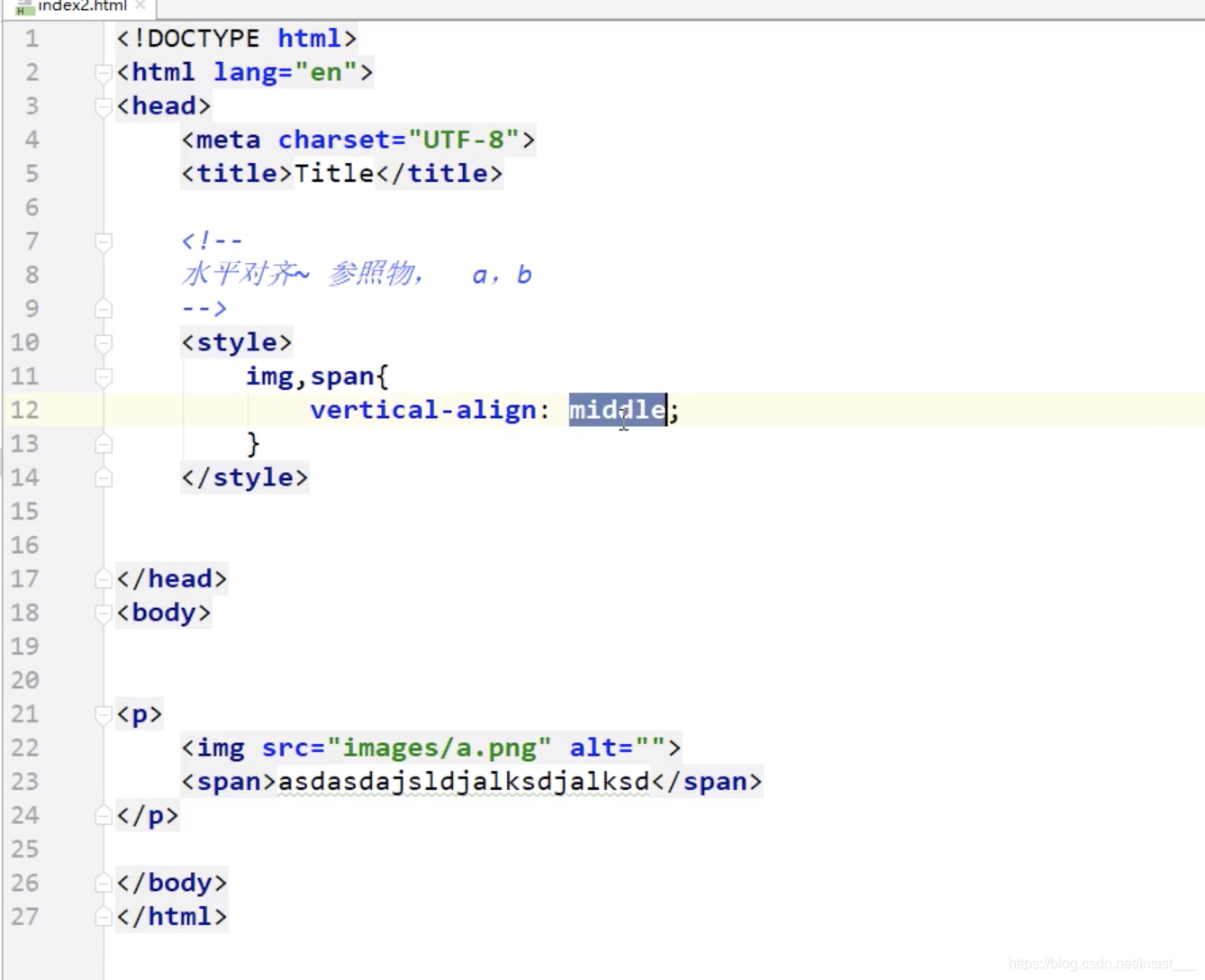
Task: Click the highlighted 'middle' value
Action: click(618, 410)
